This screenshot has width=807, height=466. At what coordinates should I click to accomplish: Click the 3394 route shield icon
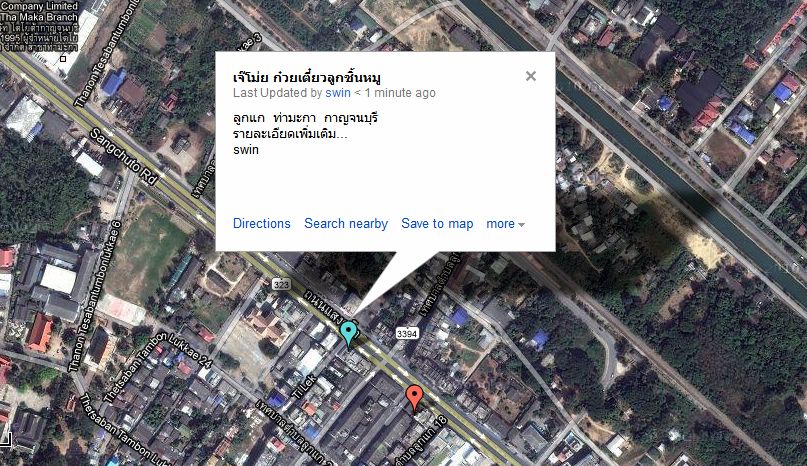[407, 334]
